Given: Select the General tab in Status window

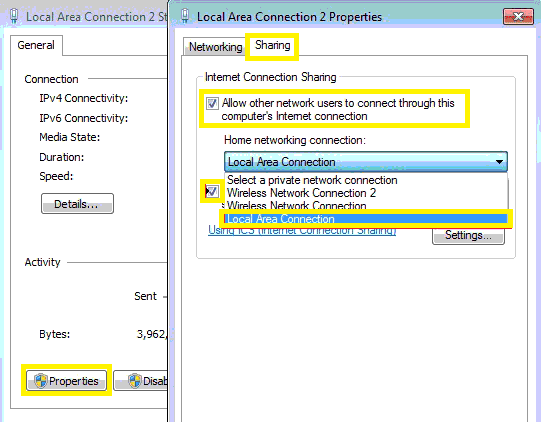Looking at the screenshot, I should point(36,45).
